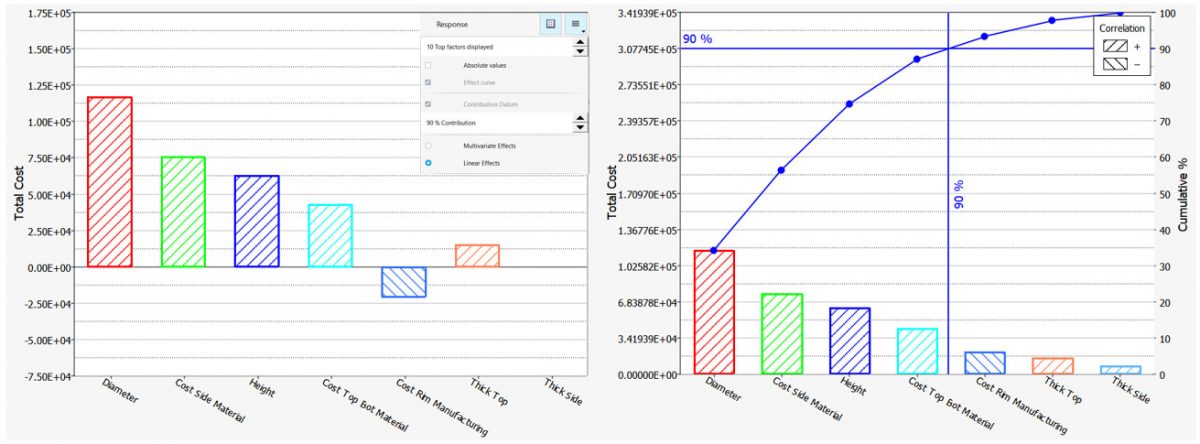Click the negative correlation legend swatch
Viewport: 1200px width, 444px height.
tap(1114, 63)
